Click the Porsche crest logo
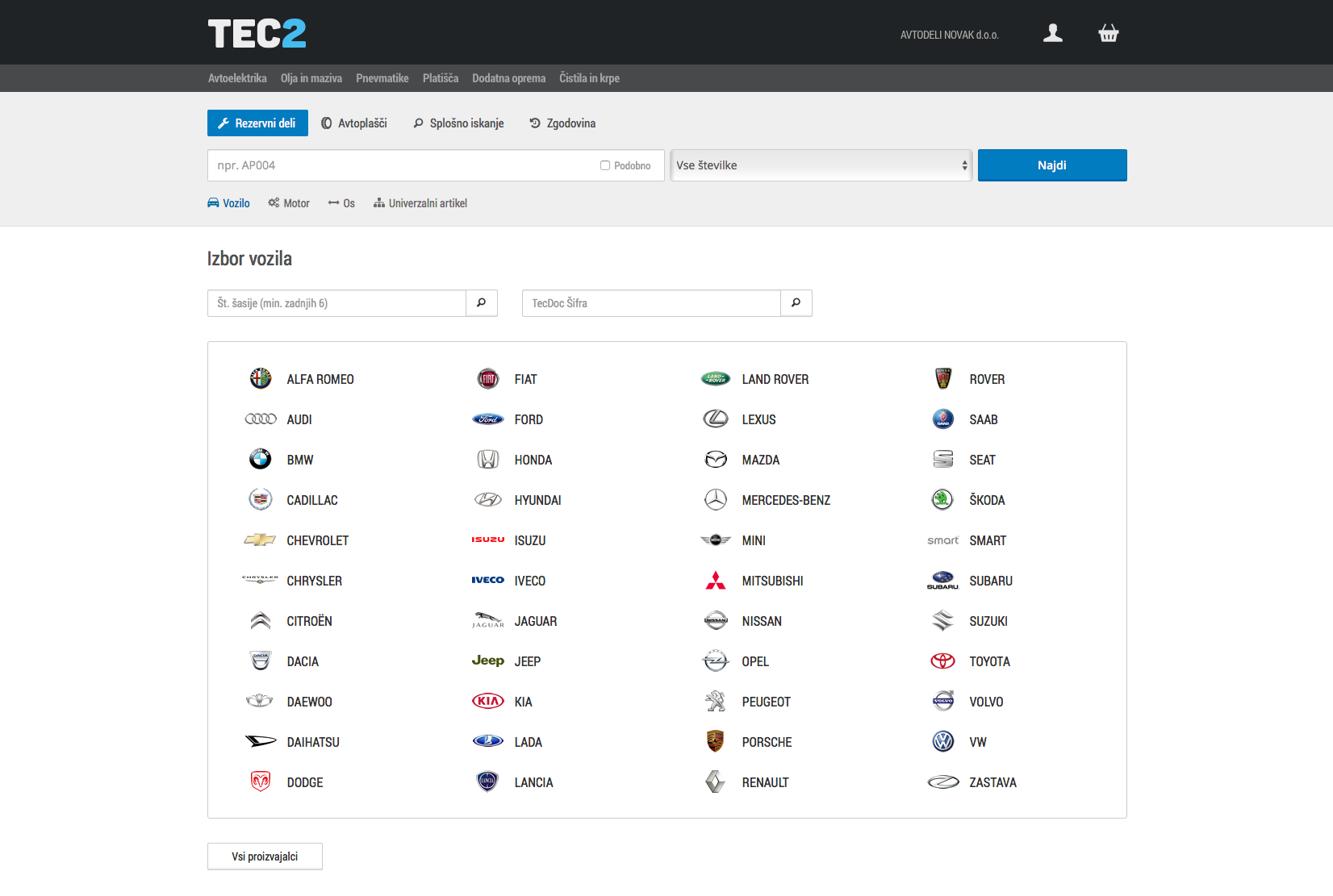This screenshot has height=896, width=1333. point(715,741)
